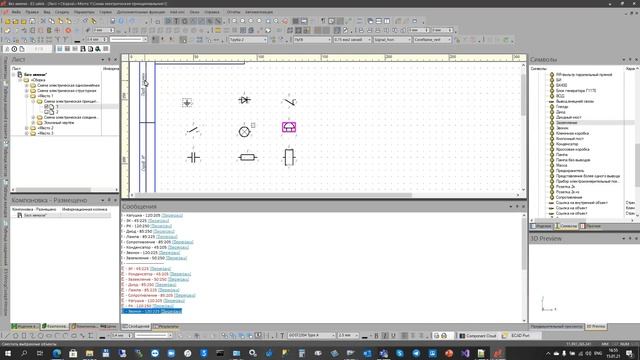640x360 pixels.
Task: Click the Text tool T icon in top toolbar
Action: click(176, 21)
